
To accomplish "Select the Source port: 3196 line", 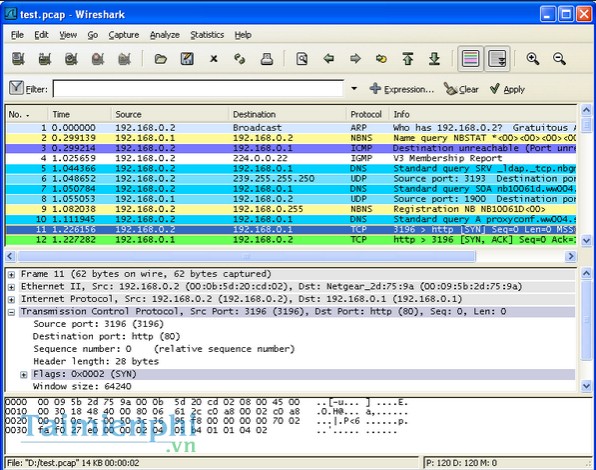I will [98, 324].
